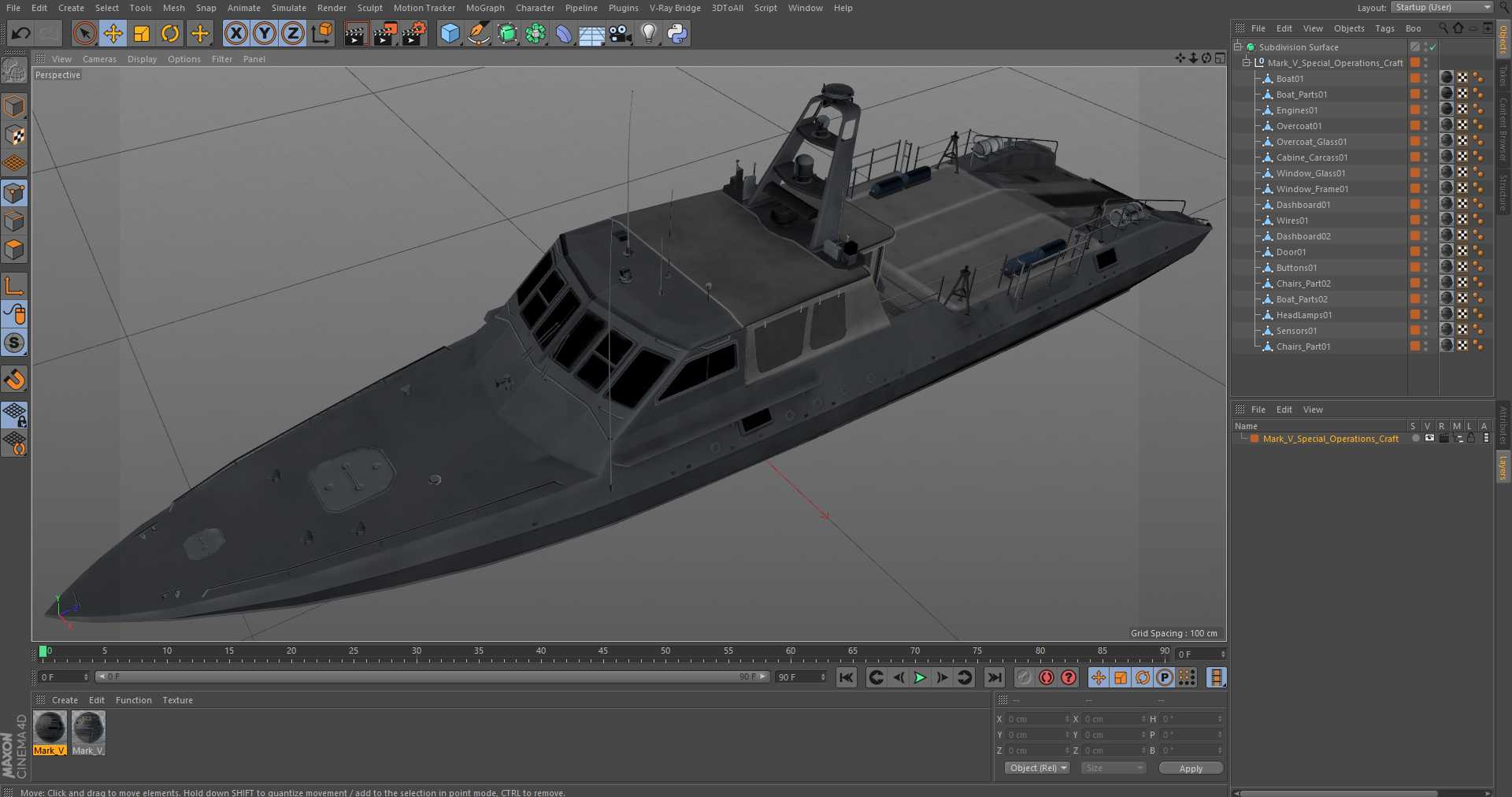The width and height of the screenshot is (1512, 797).
Task: Open the viewport Cameras menu
Action: pos(99,59)
